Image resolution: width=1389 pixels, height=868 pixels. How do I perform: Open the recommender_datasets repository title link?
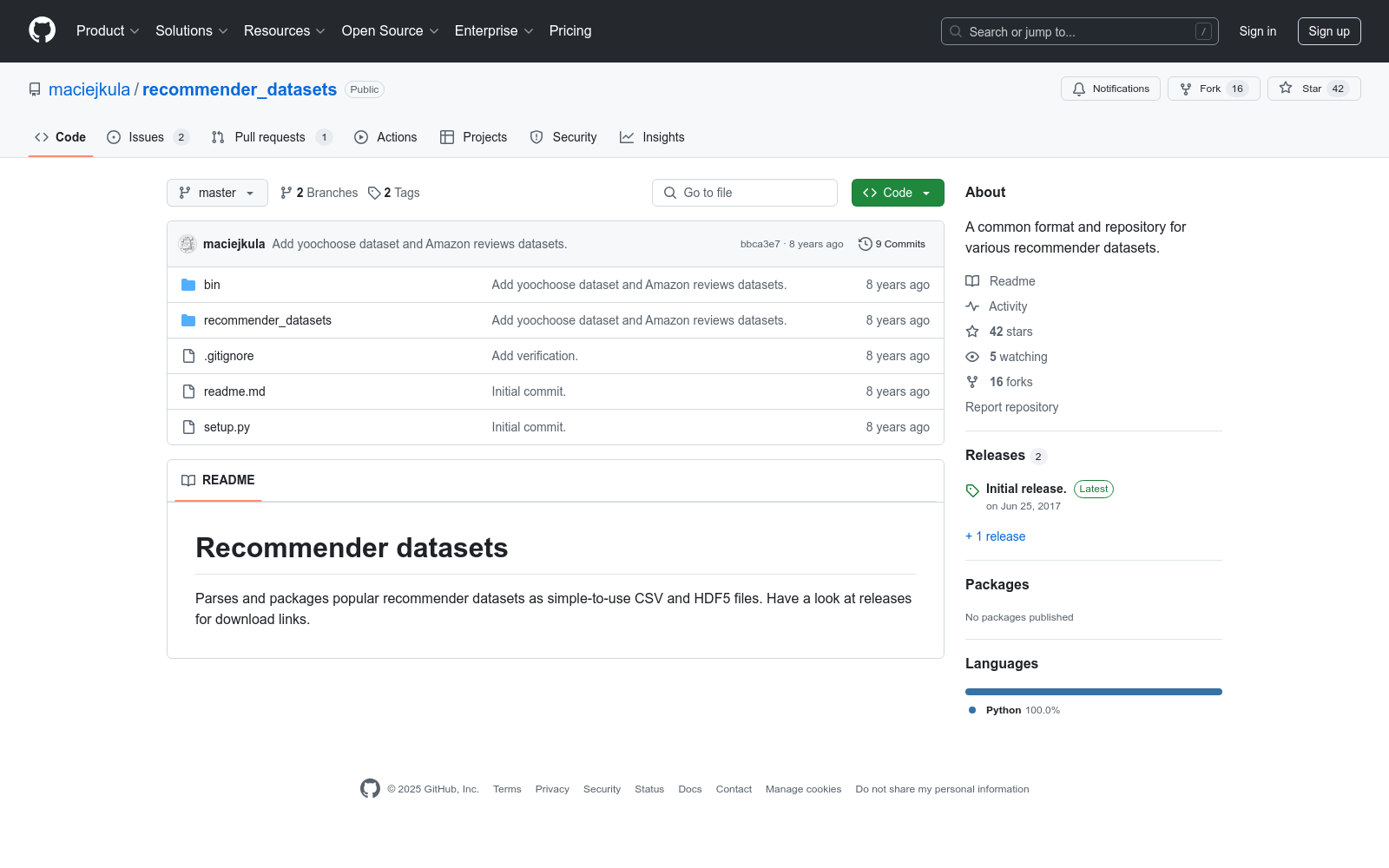pos(240,89)
